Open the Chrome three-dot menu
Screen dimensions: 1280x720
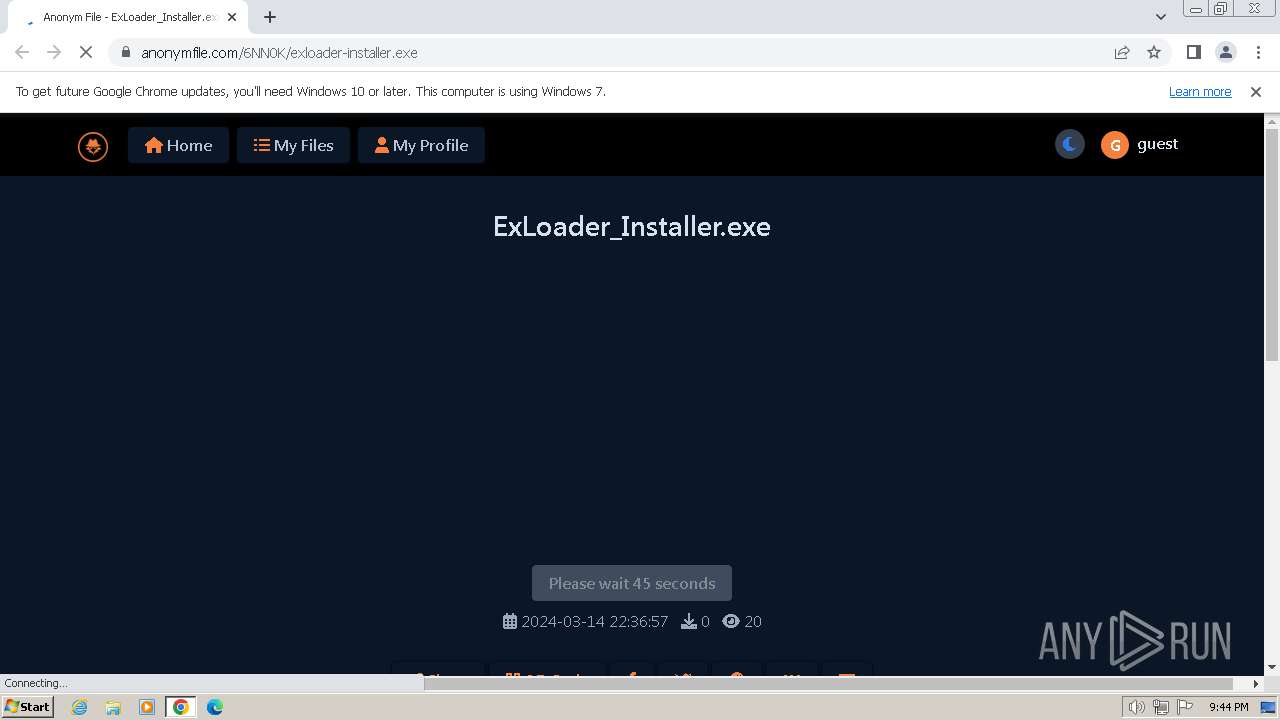[1258, 52]
